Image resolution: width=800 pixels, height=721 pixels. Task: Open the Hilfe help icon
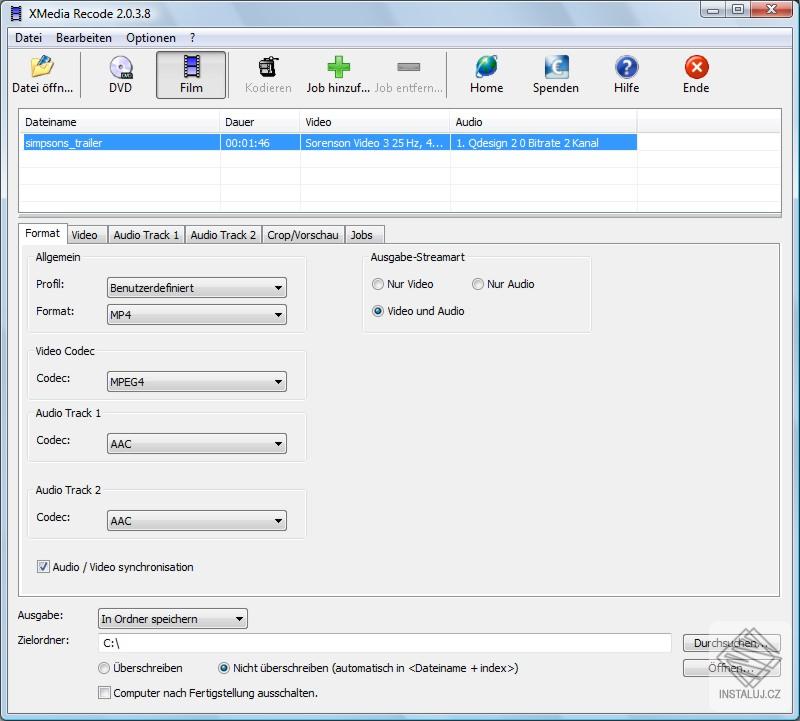(x=625, y=72)
